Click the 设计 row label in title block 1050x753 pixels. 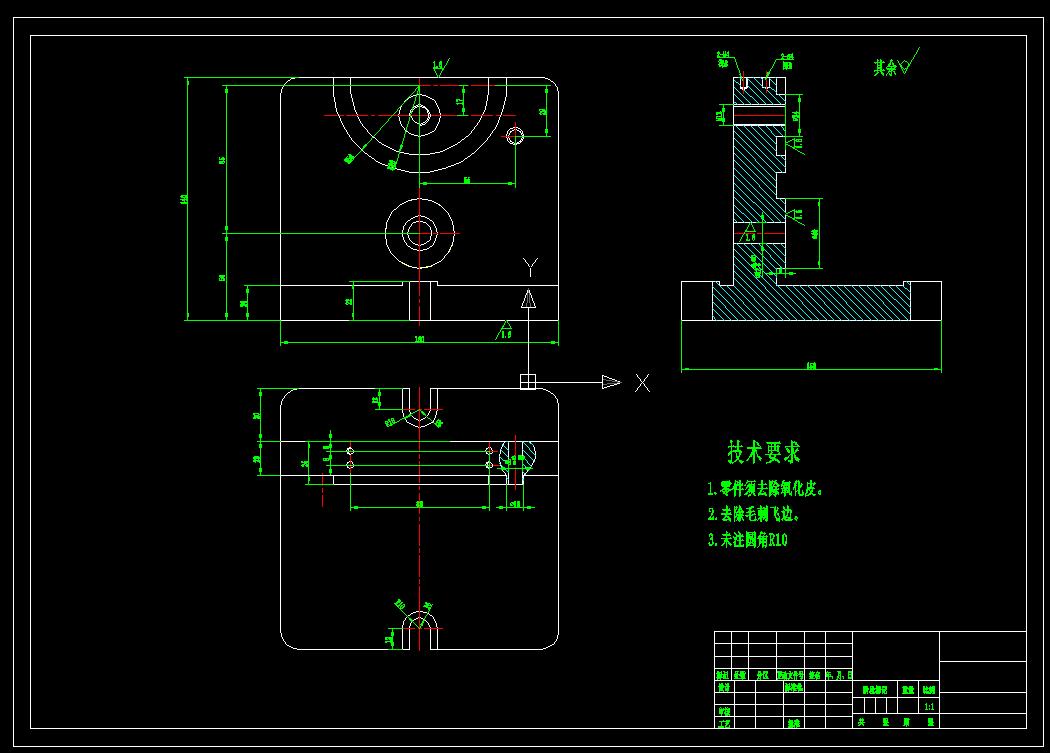(724, 687)
